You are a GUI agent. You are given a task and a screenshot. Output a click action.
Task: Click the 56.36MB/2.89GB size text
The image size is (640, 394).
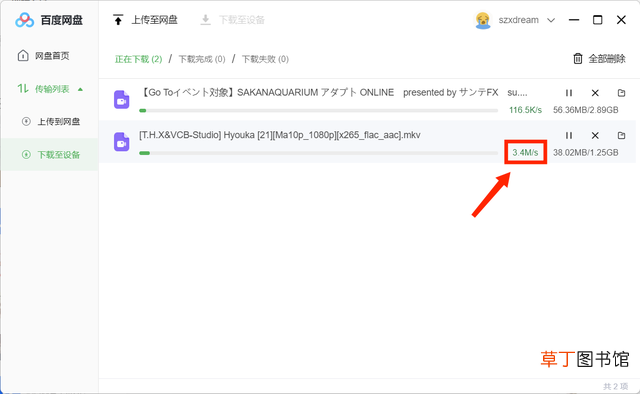tap(586, 110)
